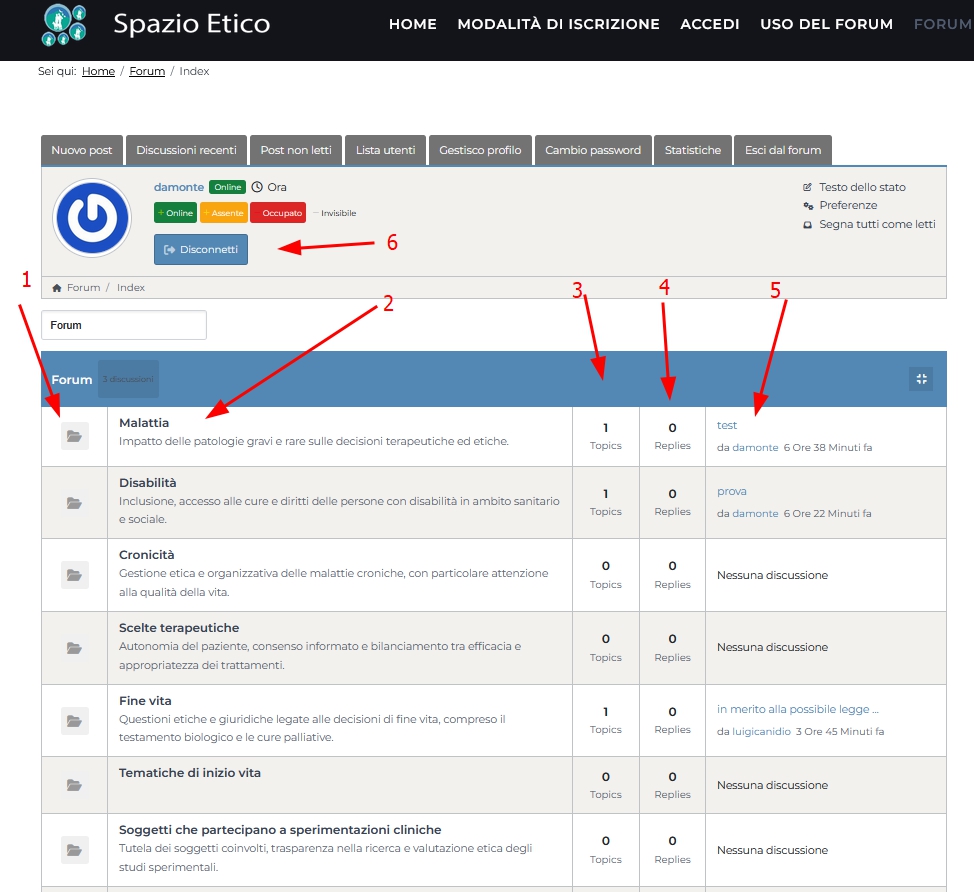Set status to Assente
The width and height of the screenshot is (974, 892).
tap(224, 213)
